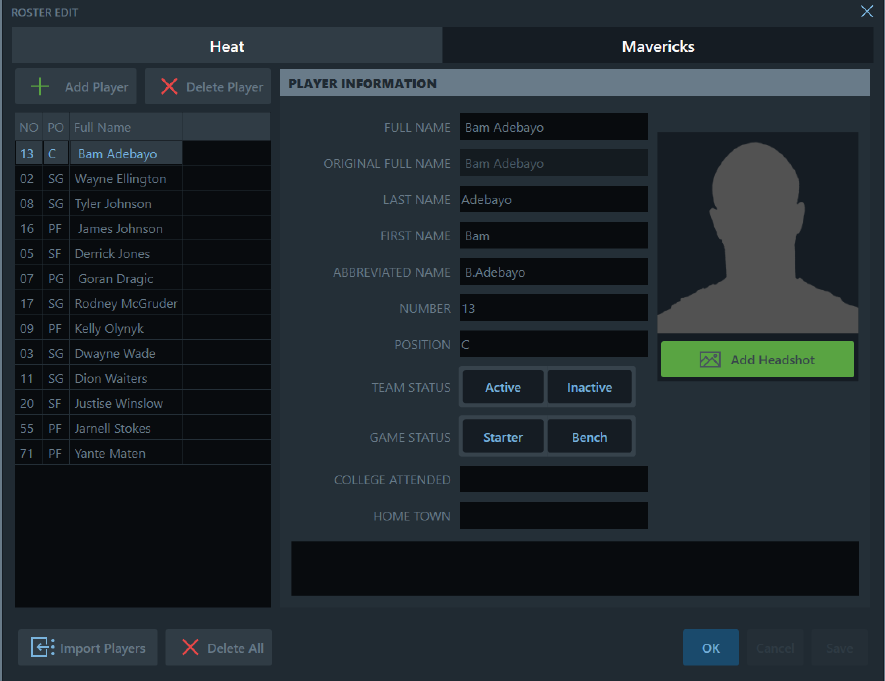Mark player as Starter

pyautogui.click(x=503, y=437)
